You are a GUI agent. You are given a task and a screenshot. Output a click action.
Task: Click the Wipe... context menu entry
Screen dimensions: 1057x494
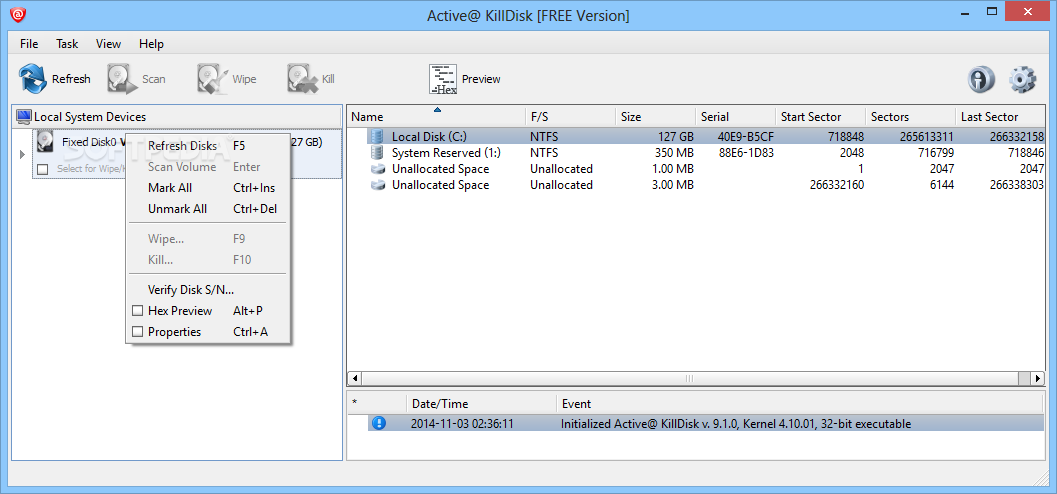click(x=208, y=239)
